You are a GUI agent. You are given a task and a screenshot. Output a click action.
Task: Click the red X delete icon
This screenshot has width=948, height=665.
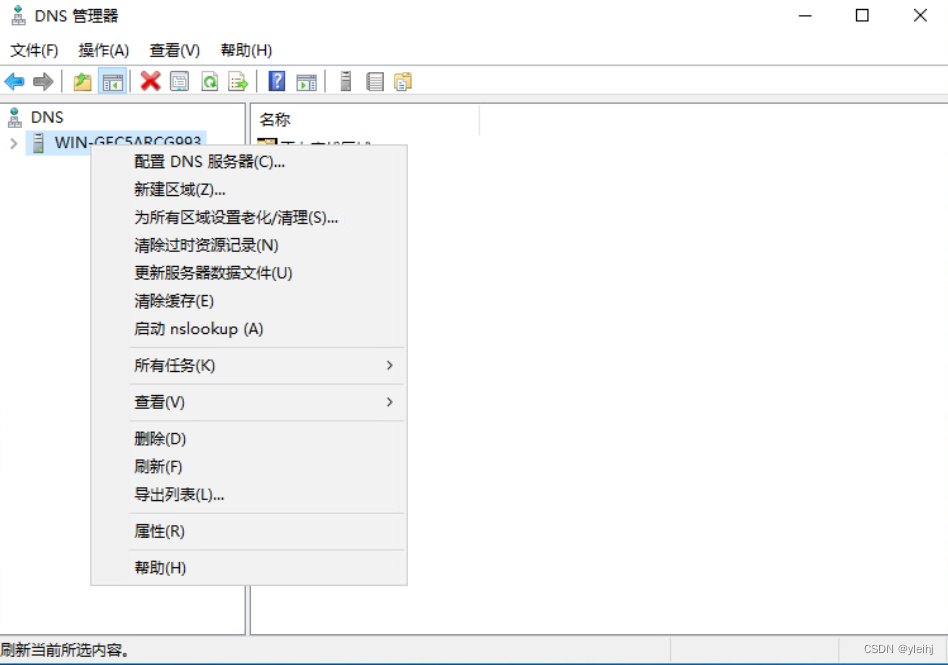[x=150, y=81]
